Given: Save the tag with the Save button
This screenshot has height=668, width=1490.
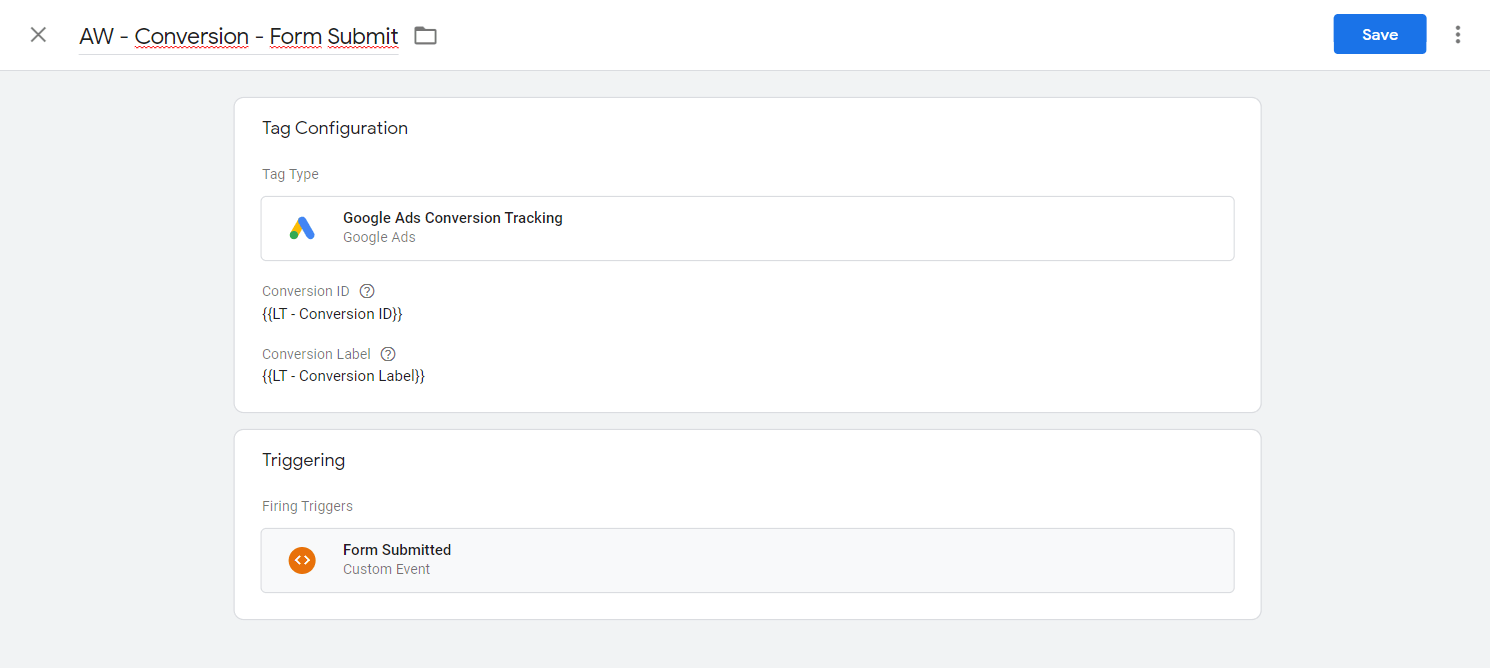Looking at the screenshot, I should (x=1380, y=34).
